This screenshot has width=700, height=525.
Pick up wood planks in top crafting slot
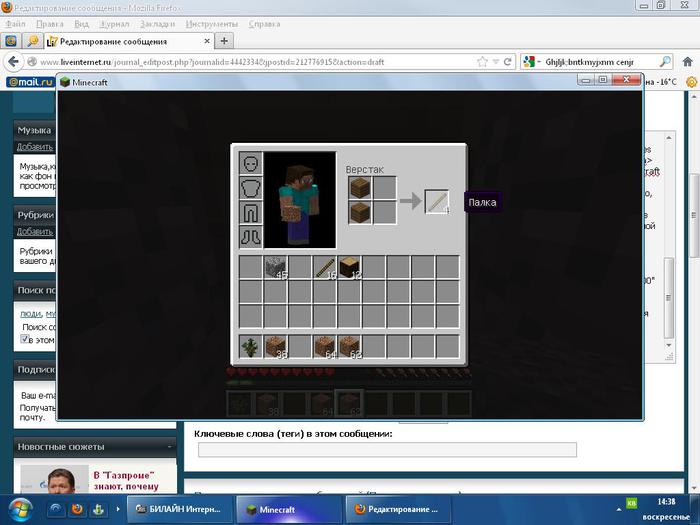click(x=360, y=188)
